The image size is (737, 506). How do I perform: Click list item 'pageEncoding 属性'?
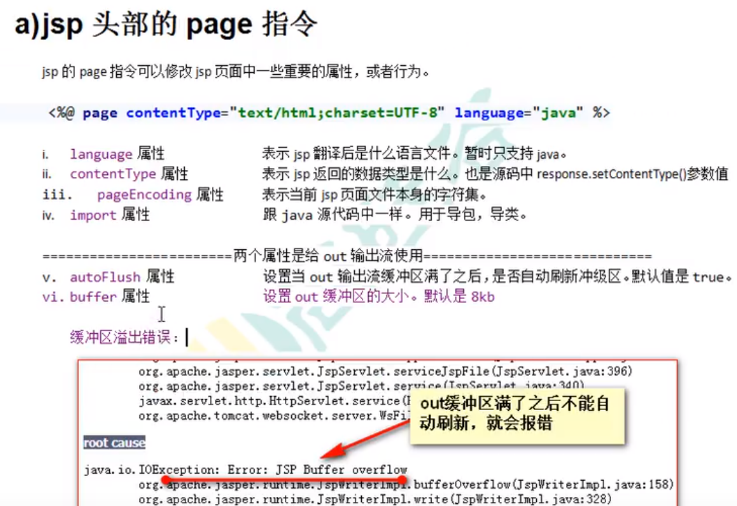click(x=160, y=195)
